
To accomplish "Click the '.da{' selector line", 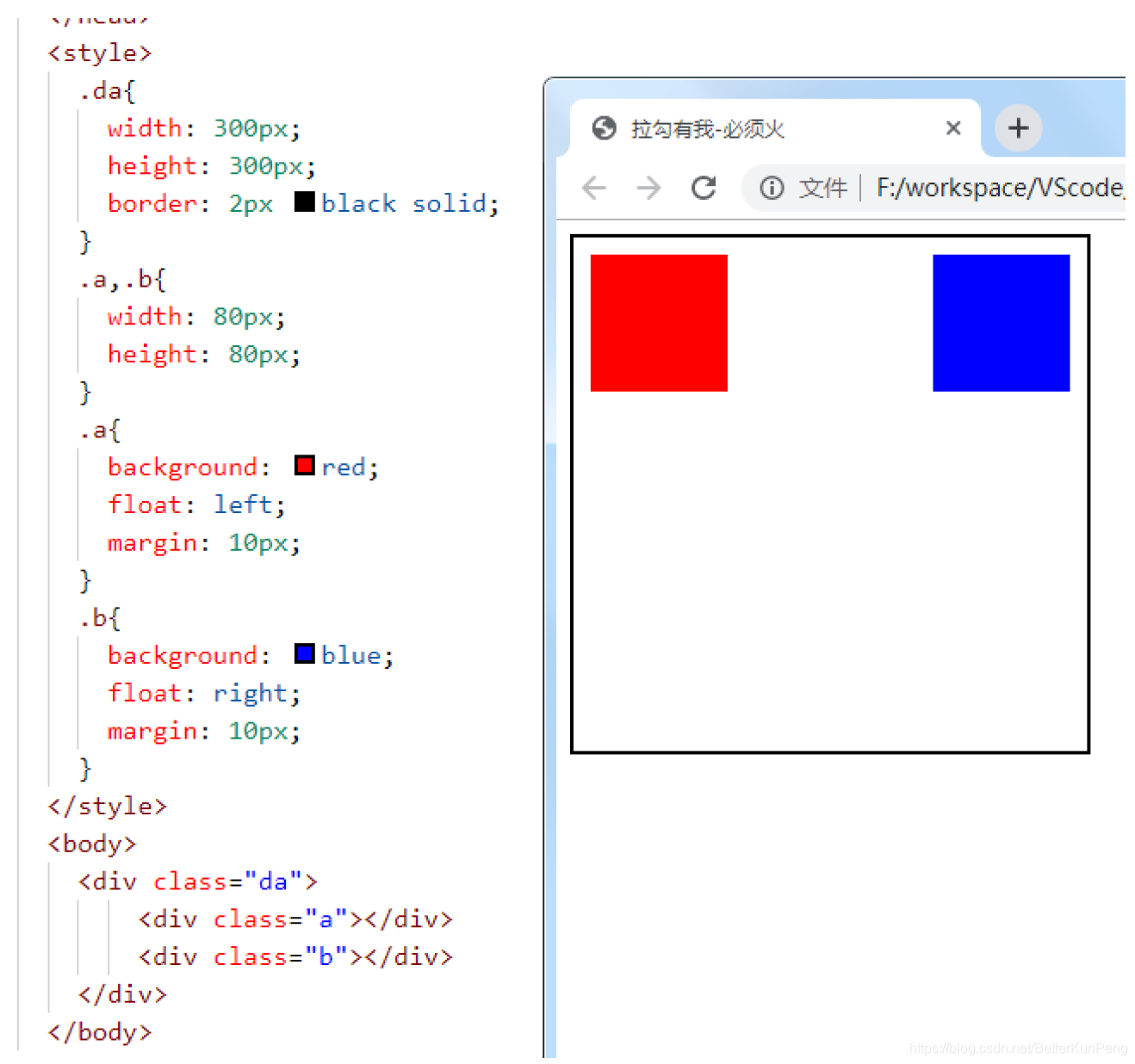I will pyautogui.click(x=107, y=91).
